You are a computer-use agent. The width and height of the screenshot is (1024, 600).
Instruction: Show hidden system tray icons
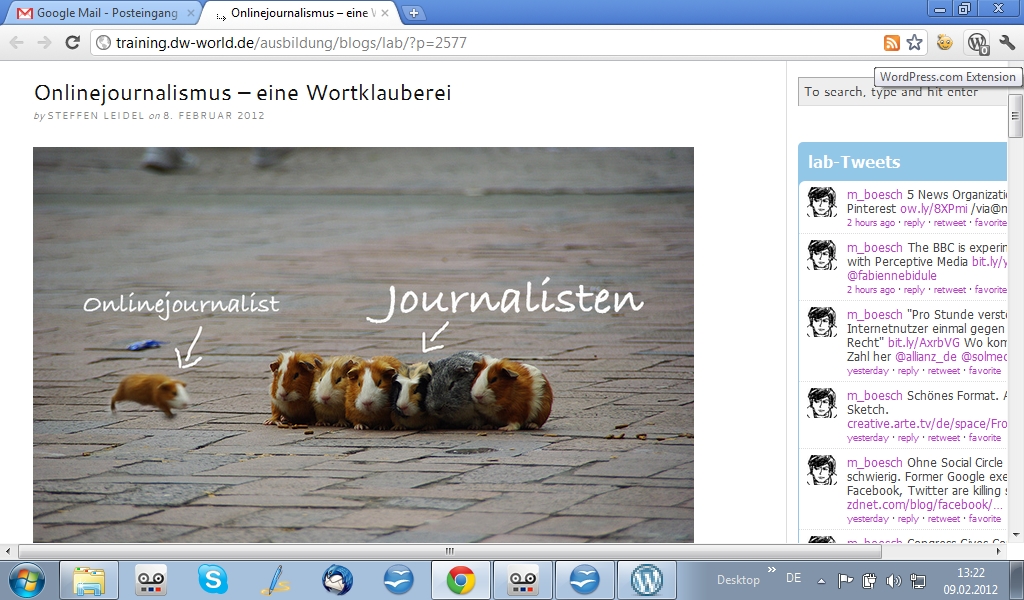821,580
